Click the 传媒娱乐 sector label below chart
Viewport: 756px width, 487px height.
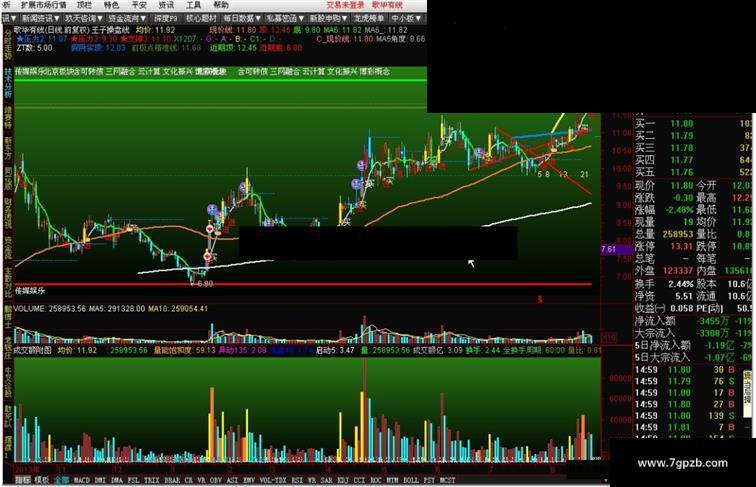(30, 291)
